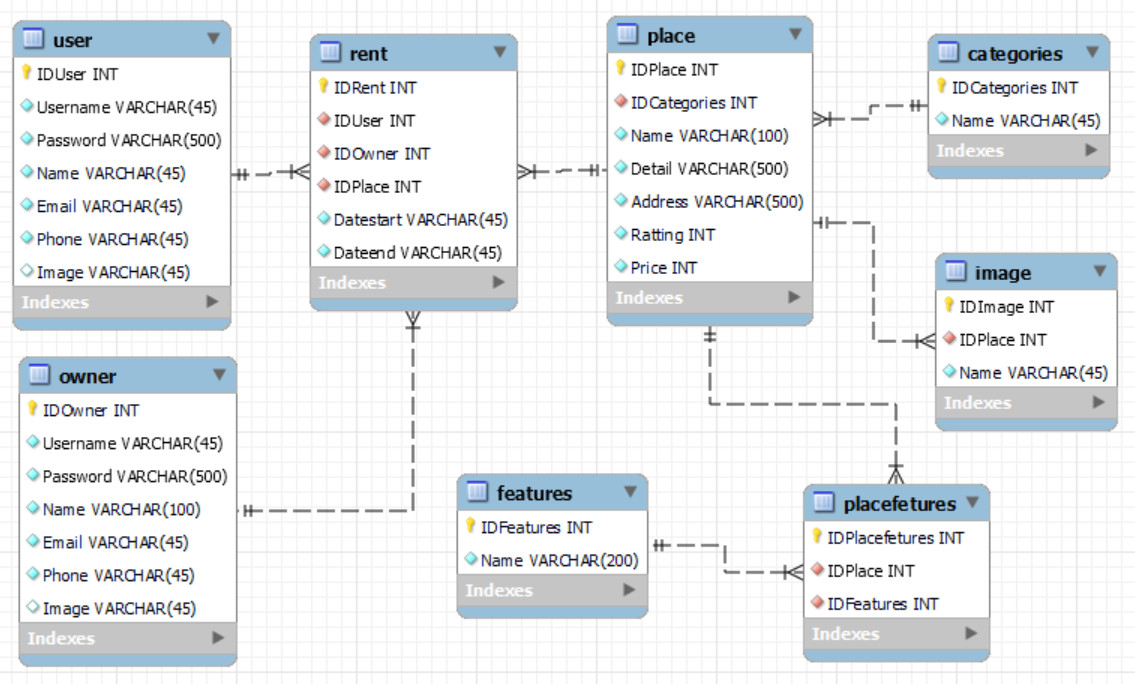1135x684 pixels.
Task: Click the image table icon
Action: point(955,271)
